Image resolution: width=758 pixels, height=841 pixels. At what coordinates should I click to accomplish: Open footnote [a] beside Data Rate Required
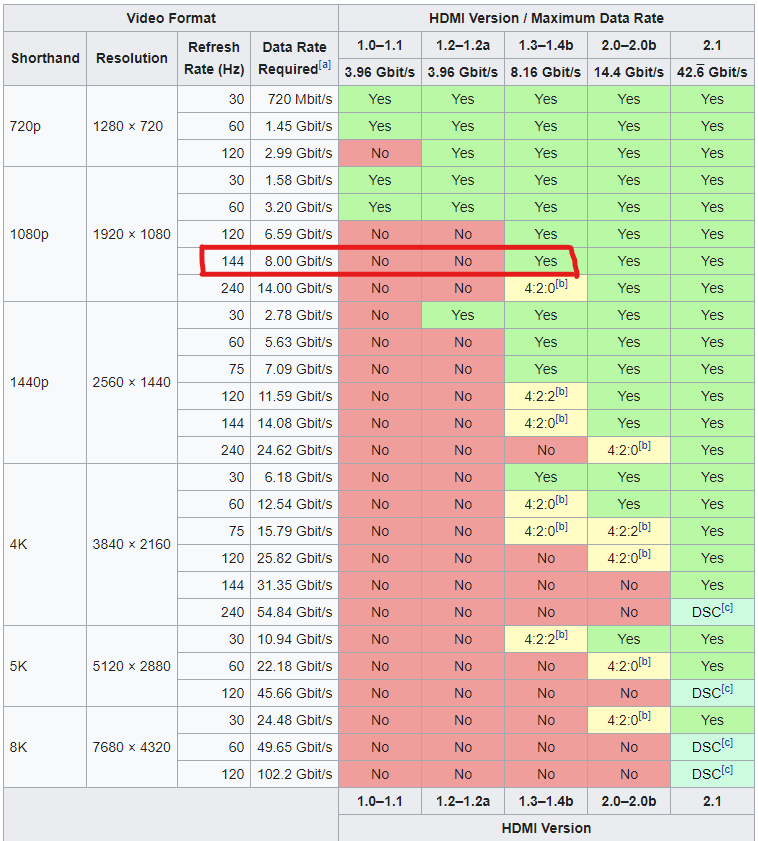(x=325, y=65)
